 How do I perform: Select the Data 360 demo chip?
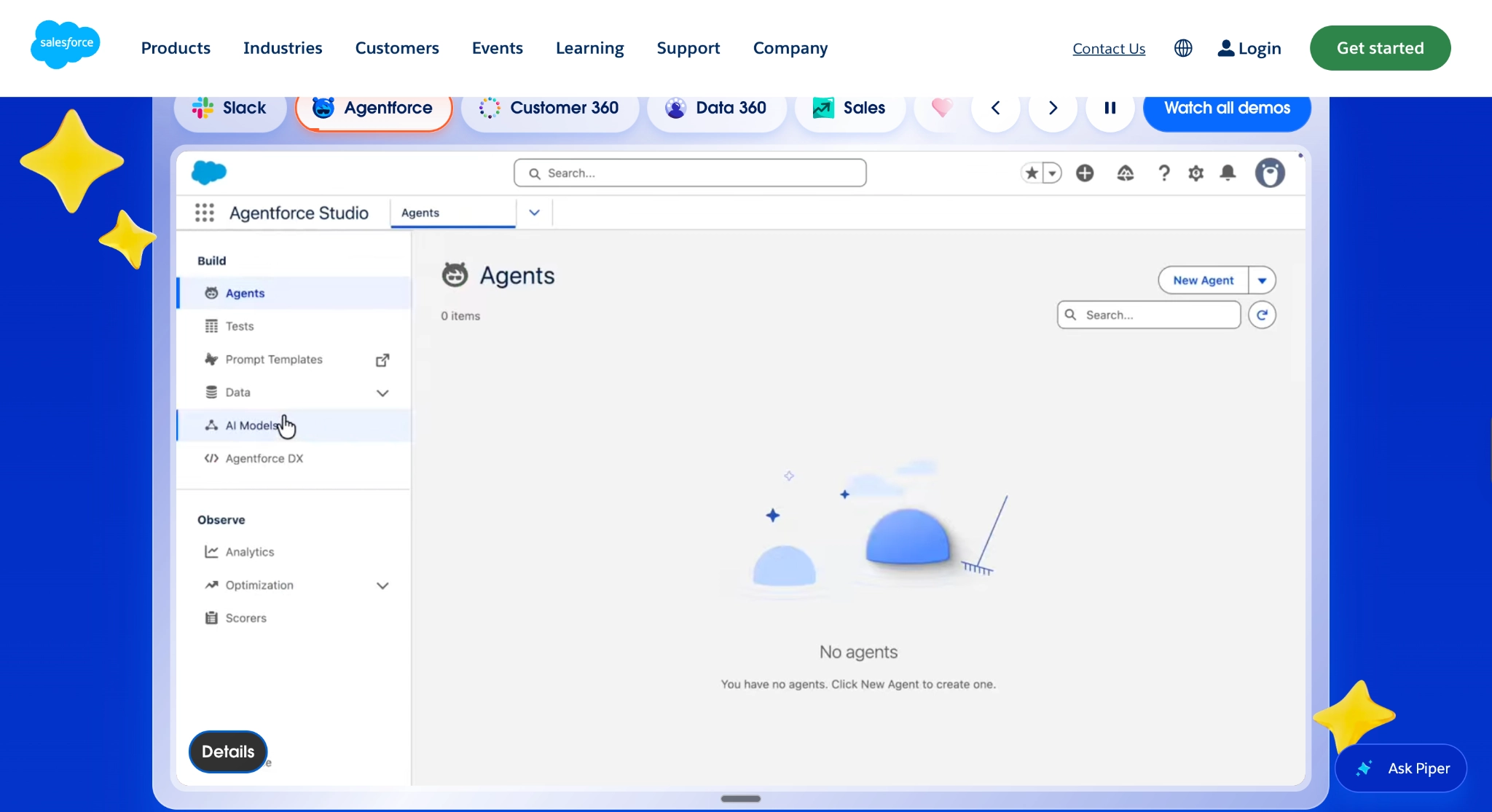pyautogui.click(x=717, y=108)
